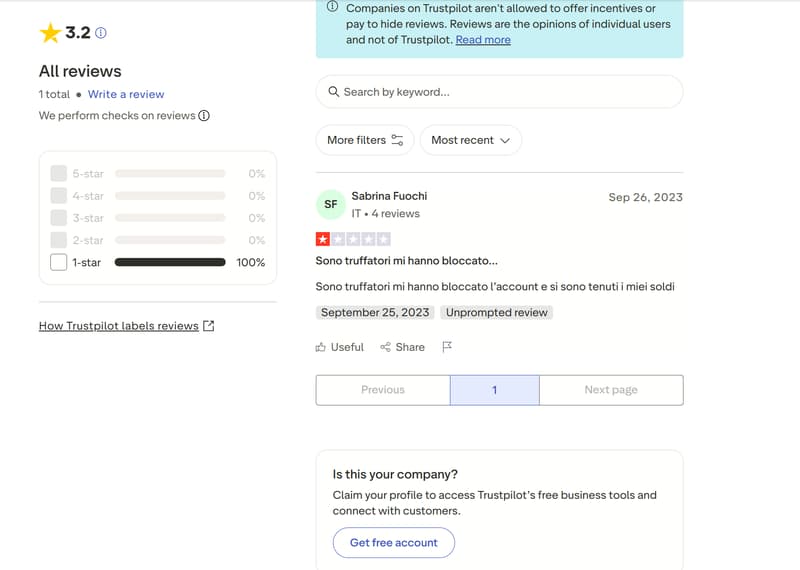Open How Trustpilot labels reviews link
800x570 pixels.
coord(118,326)
